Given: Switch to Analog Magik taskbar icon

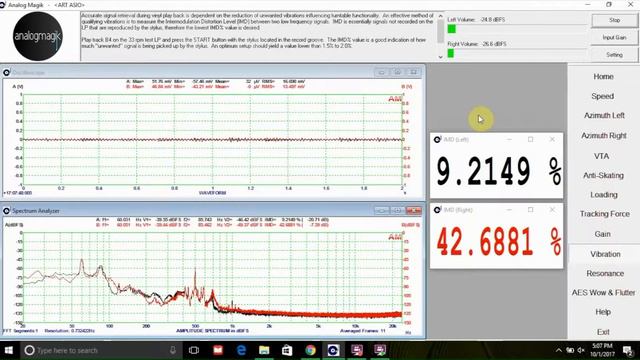Looking at the screenshot, I should (x=333, y=350).
